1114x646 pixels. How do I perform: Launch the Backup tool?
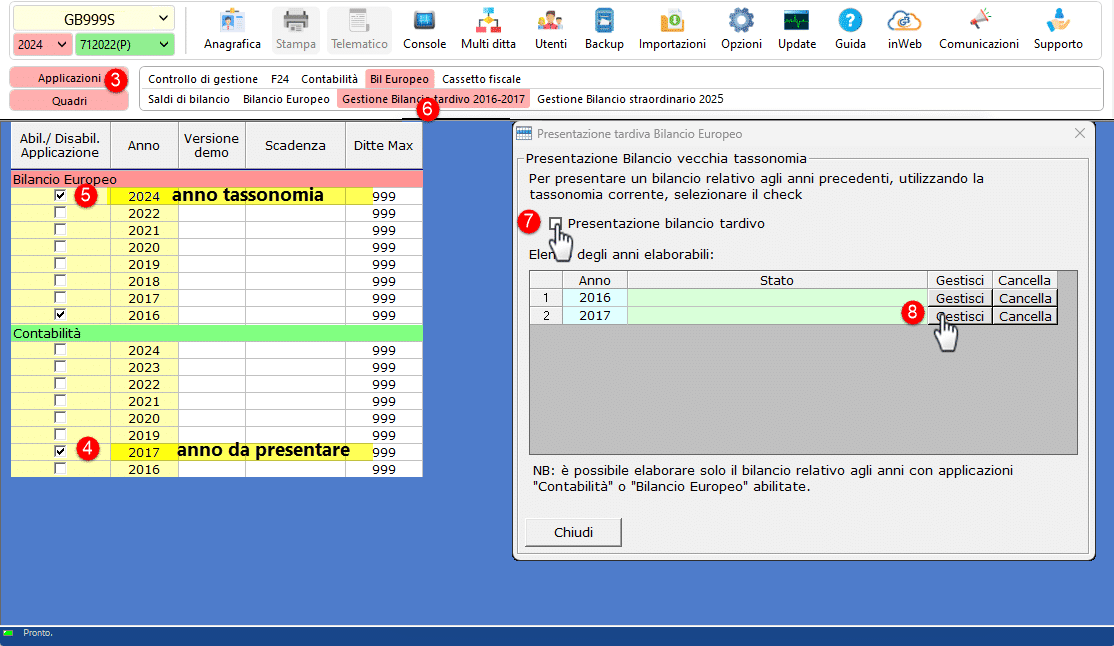coord(604,29)
